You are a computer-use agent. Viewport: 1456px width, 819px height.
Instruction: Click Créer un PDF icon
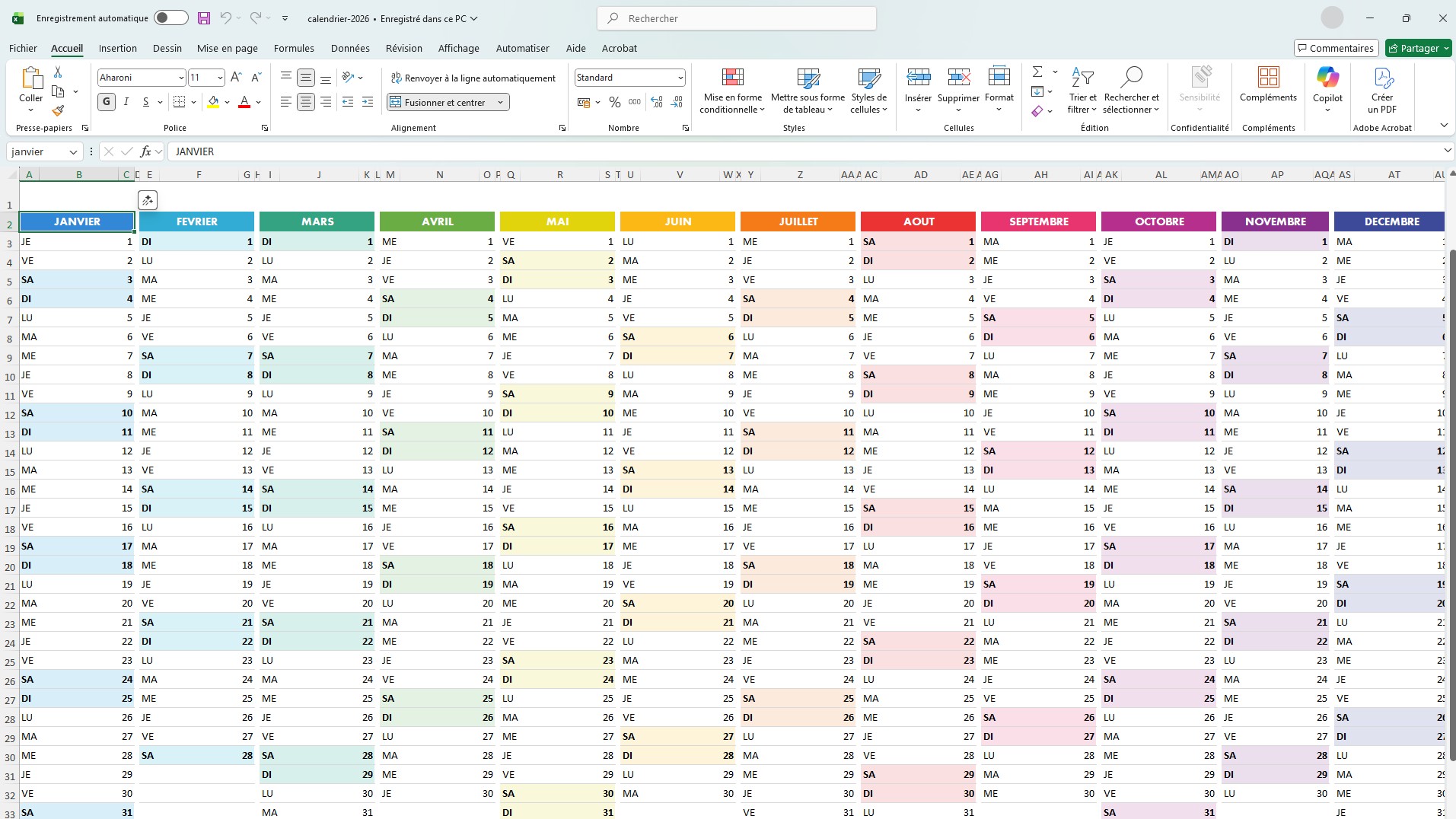coord(1381,90)
